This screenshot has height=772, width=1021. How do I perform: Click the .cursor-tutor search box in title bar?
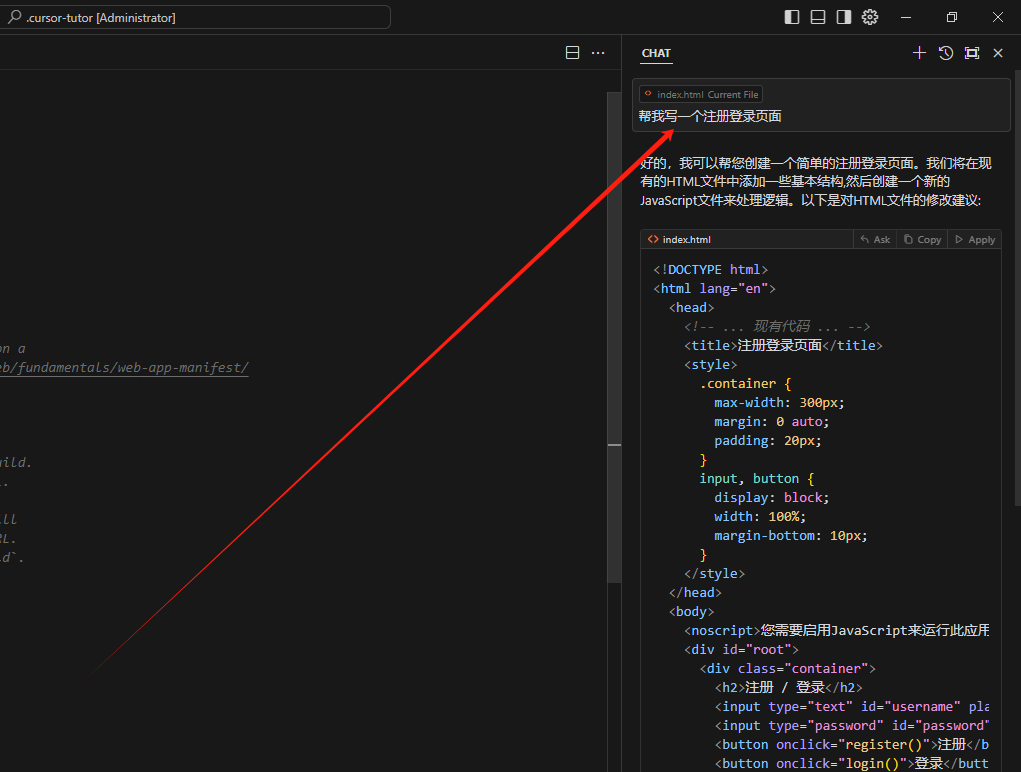(x=195, y=16)
